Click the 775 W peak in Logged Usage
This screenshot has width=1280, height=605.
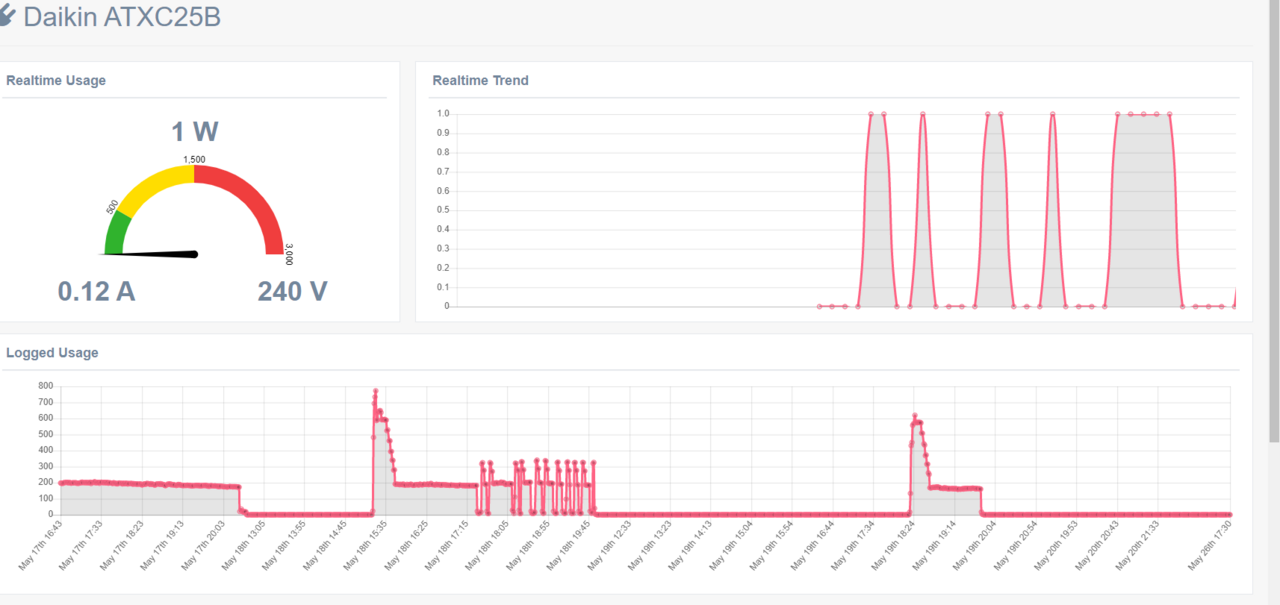click(x=375, y=391)
